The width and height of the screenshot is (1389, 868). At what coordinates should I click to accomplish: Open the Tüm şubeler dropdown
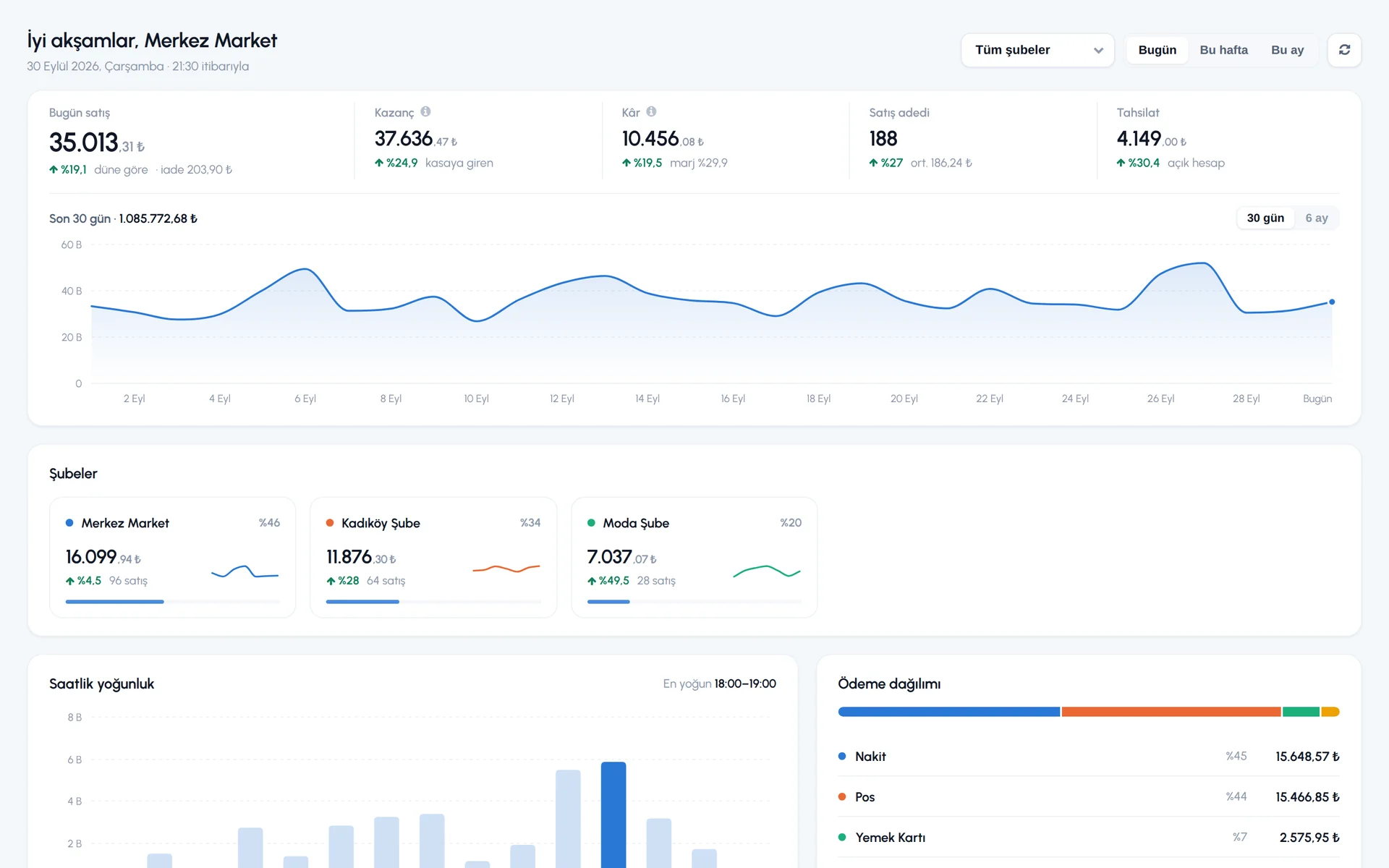click(x=1037, y=50)
